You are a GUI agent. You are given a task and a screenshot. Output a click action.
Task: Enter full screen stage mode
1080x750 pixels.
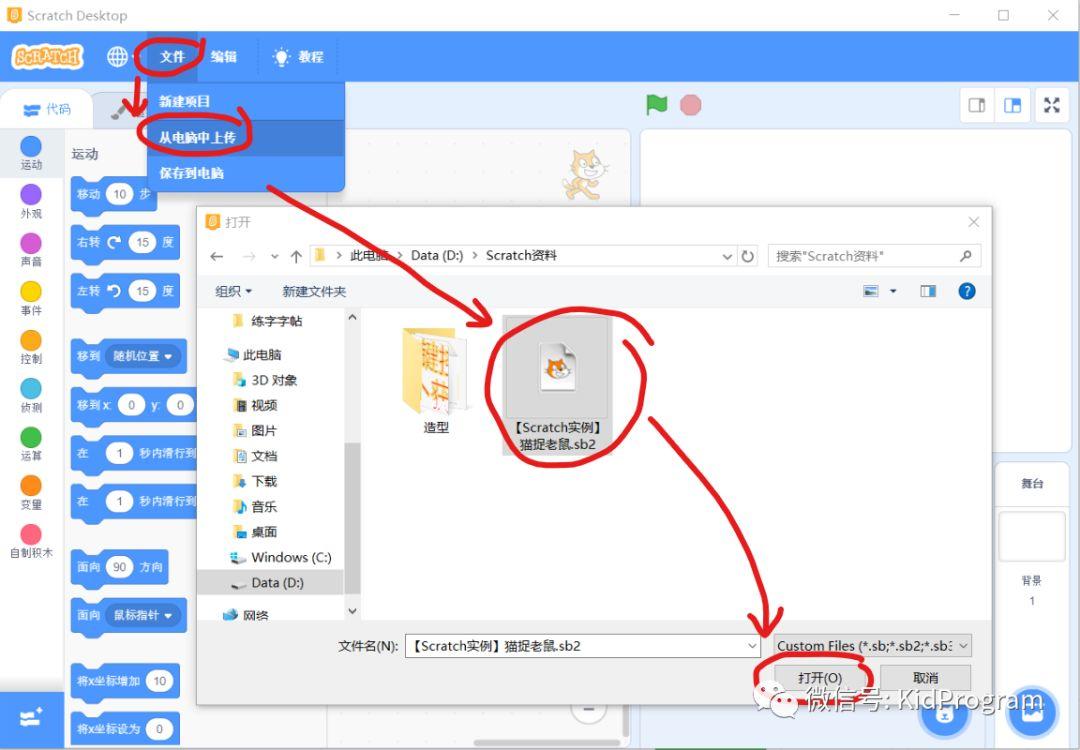(x=1052, y=105)
